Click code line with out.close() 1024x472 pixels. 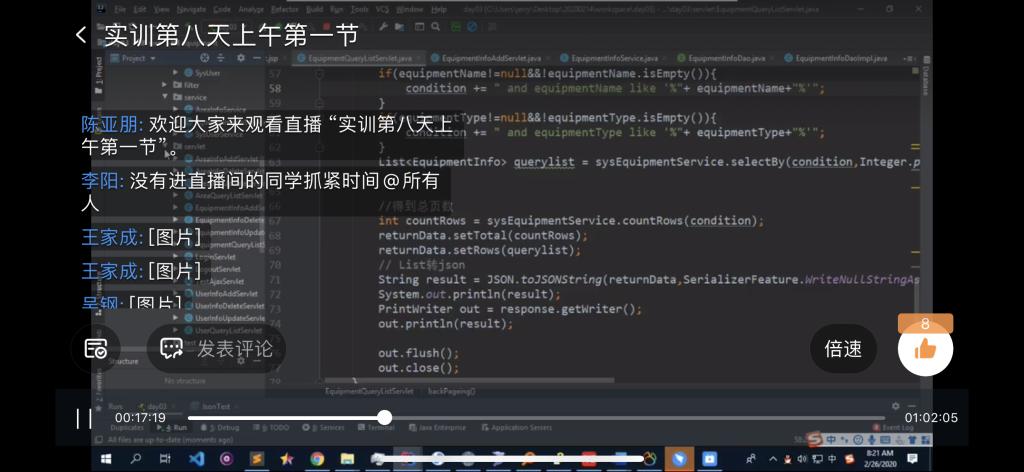pyautogui.click(x=418, y=368)
